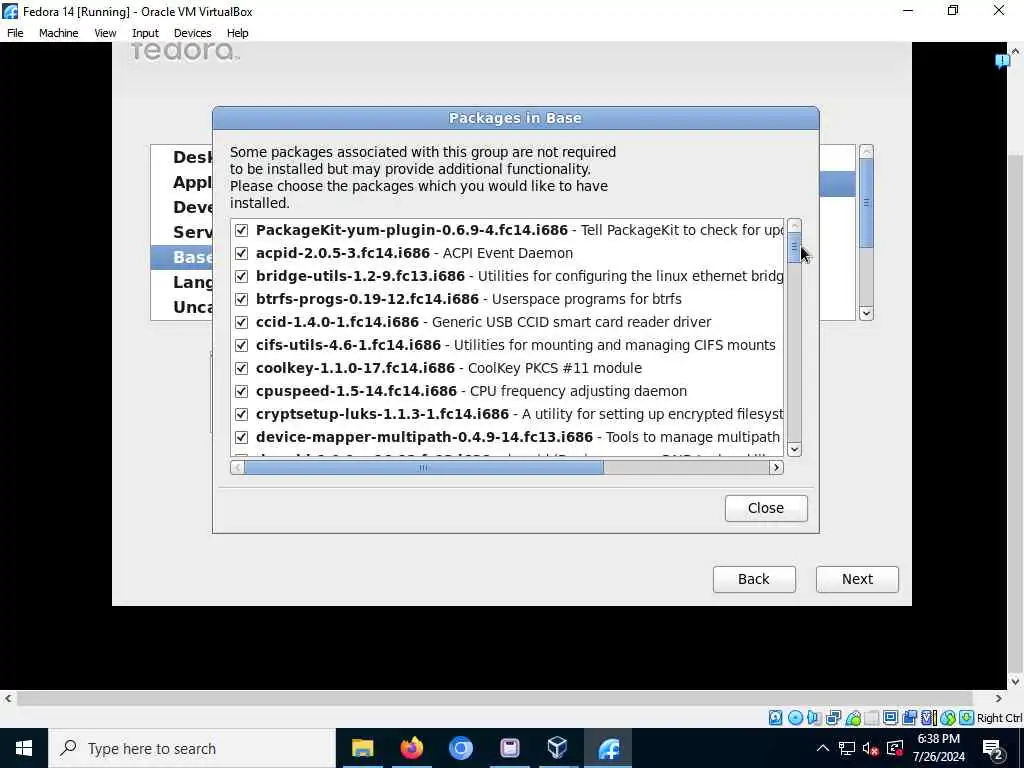Click the keyboard capture green arrow icon
The width and height of the screenshot is (1024, 768).
tap(966, 718)
